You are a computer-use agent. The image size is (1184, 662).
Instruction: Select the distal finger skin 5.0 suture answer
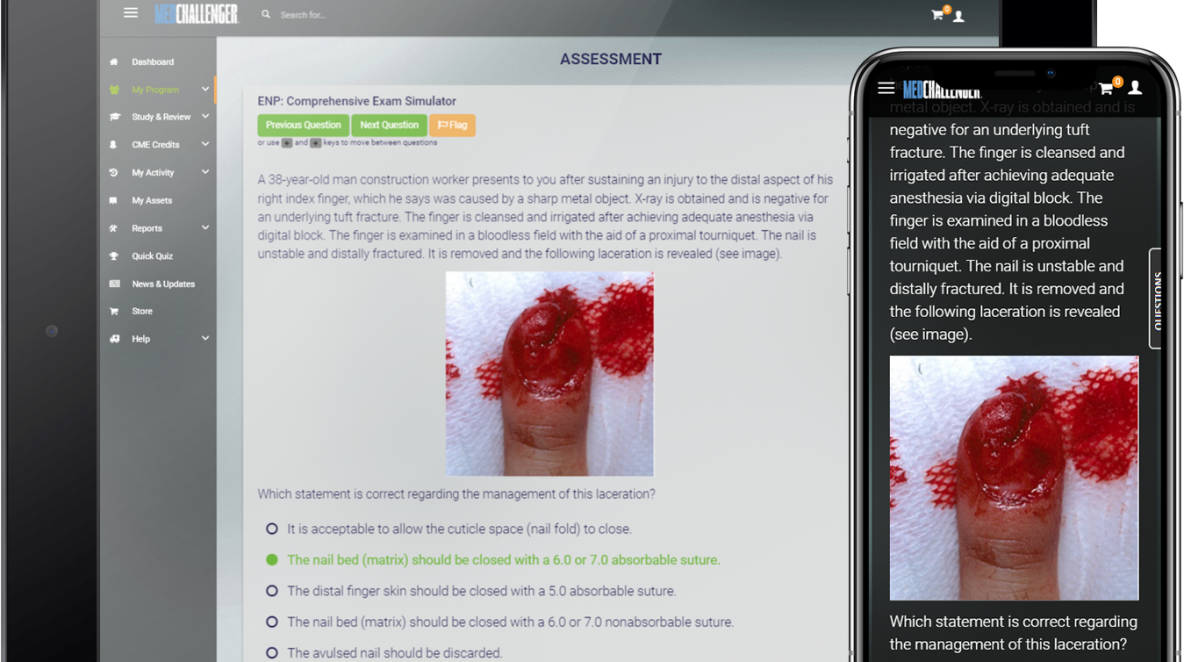pyautogui.click(x=272, y=591)
